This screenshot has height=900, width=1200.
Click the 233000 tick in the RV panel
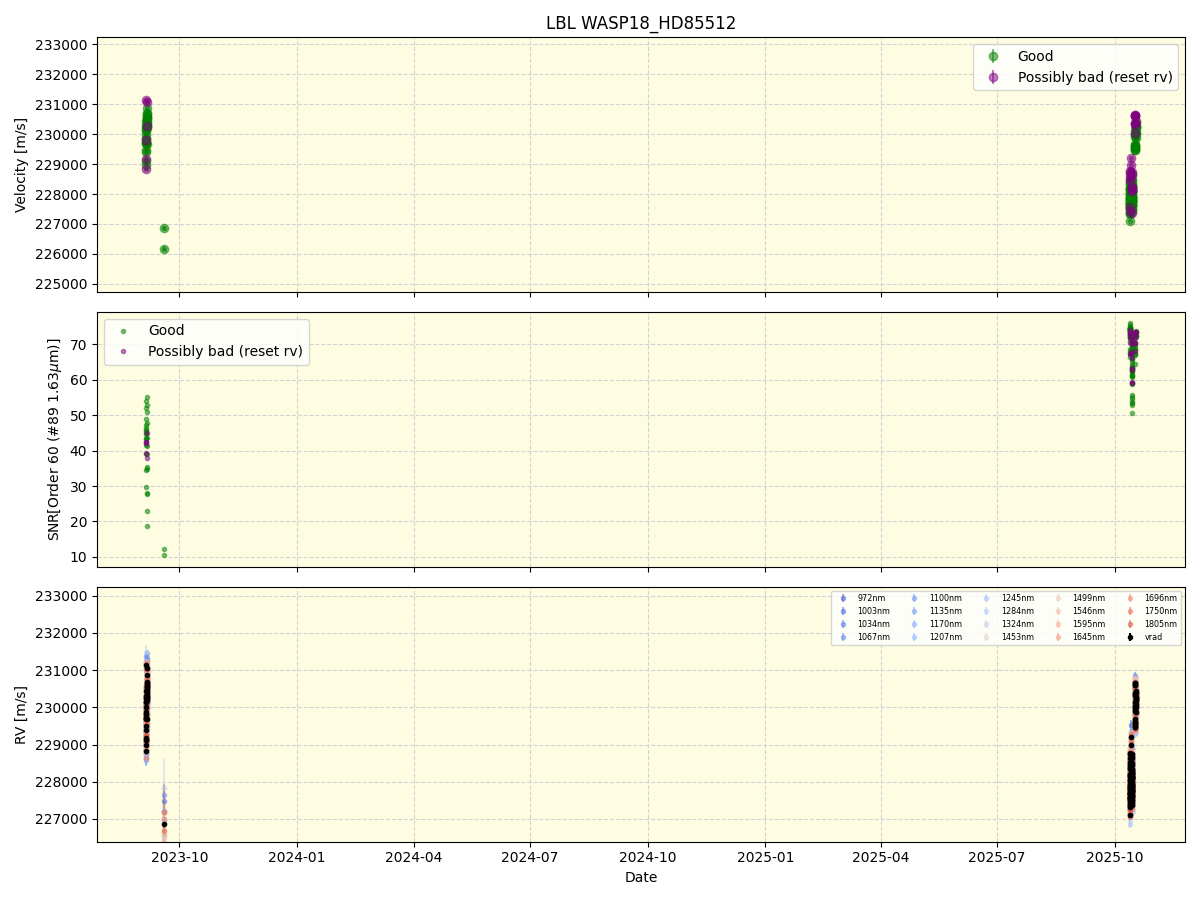(x=63, y=596)
